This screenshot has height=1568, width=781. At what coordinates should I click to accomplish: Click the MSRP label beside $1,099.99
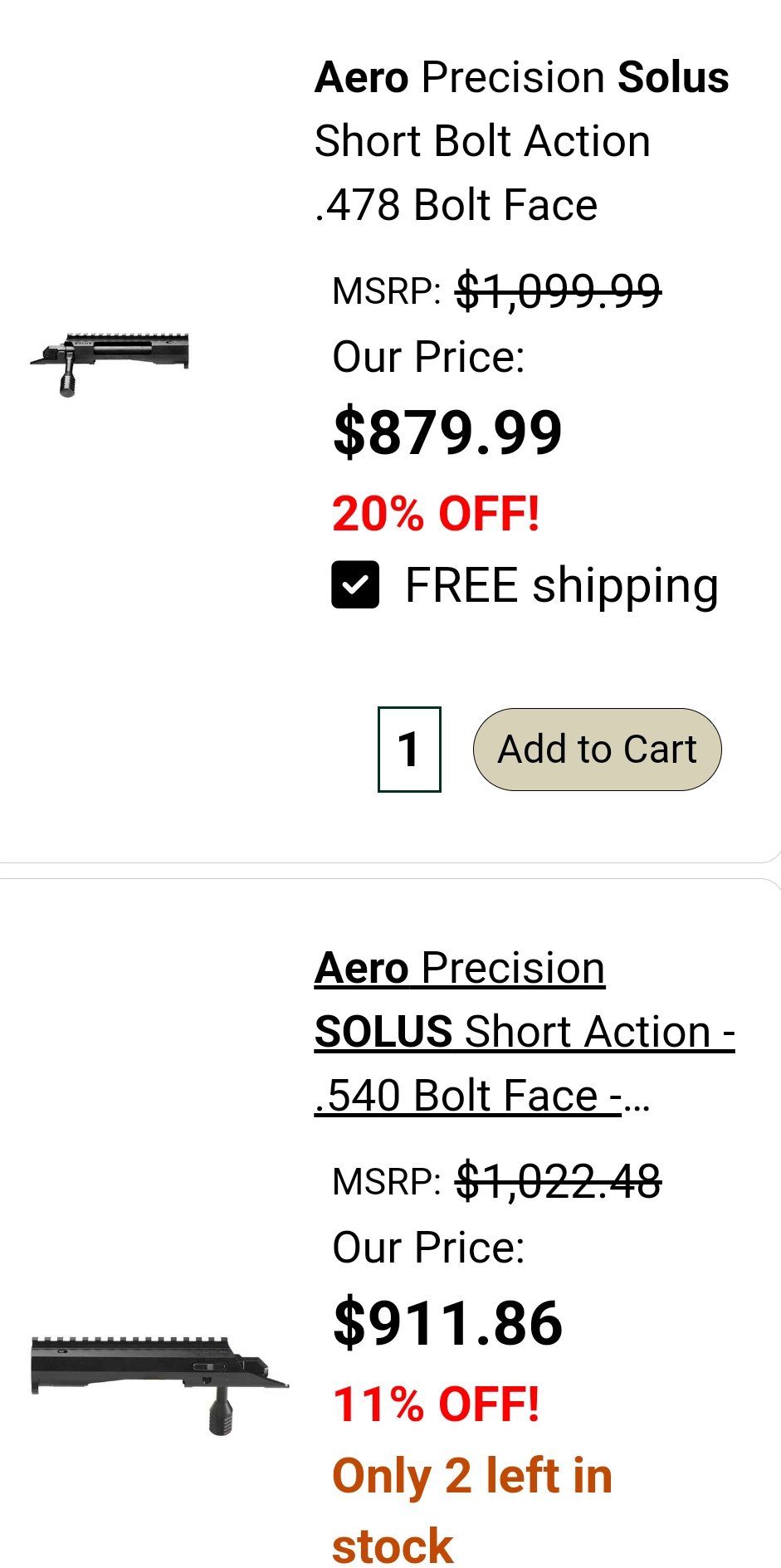point(386,292)
